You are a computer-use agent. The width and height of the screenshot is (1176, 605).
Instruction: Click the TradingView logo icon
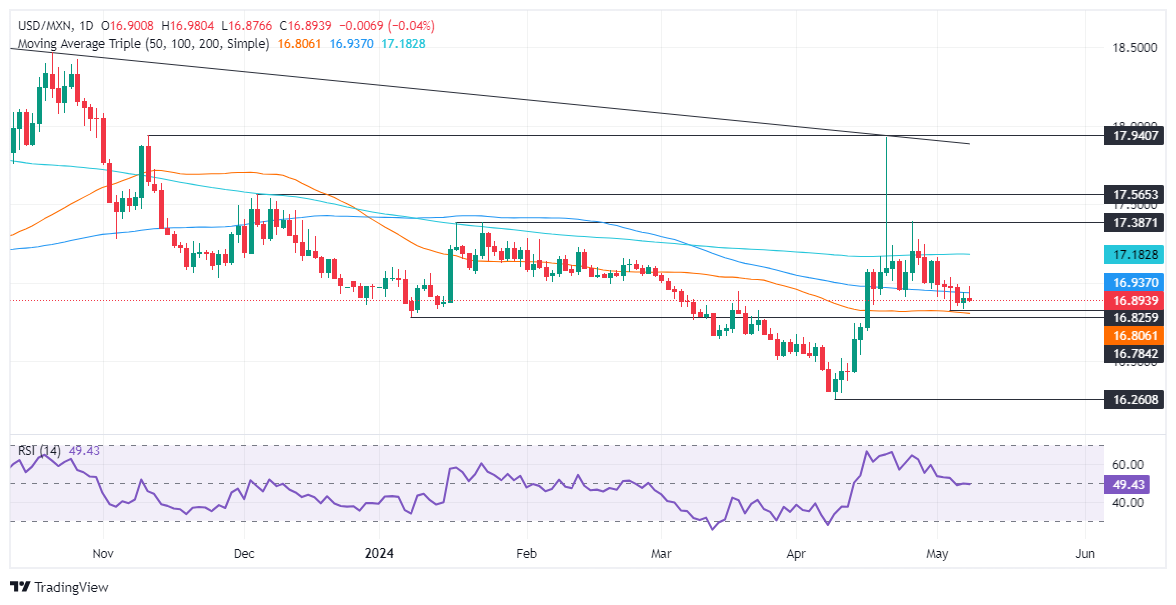coord(20,587)
